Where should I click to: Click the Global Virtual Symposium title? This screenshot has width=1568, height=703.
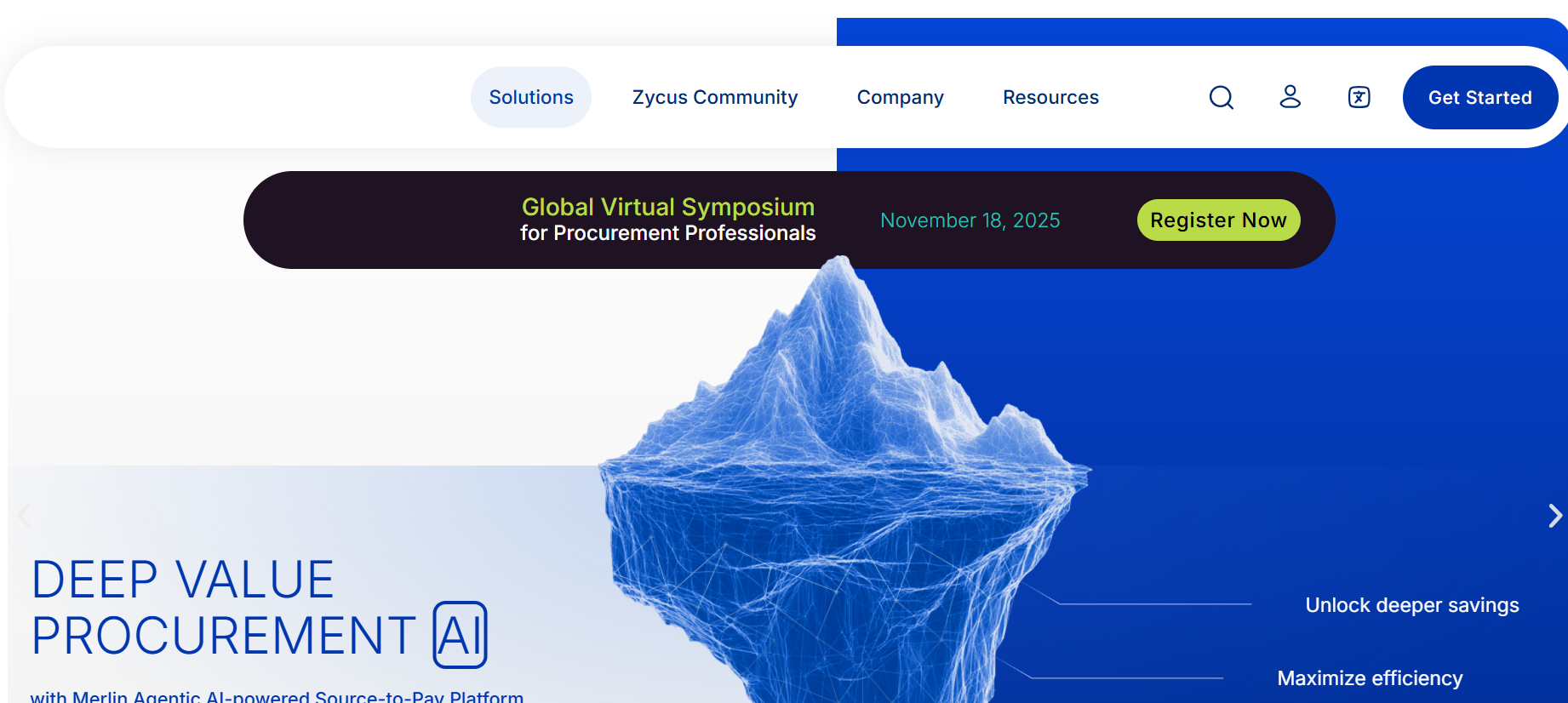(667, 207)
